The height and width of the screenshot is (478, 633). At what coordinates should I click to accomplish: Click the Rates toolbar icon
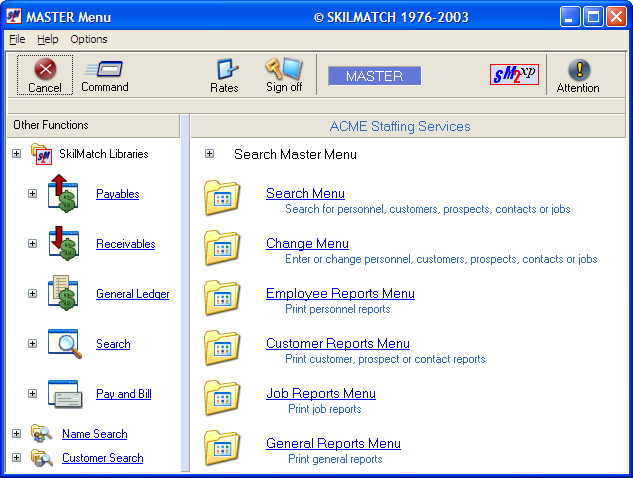pos(225,70)
